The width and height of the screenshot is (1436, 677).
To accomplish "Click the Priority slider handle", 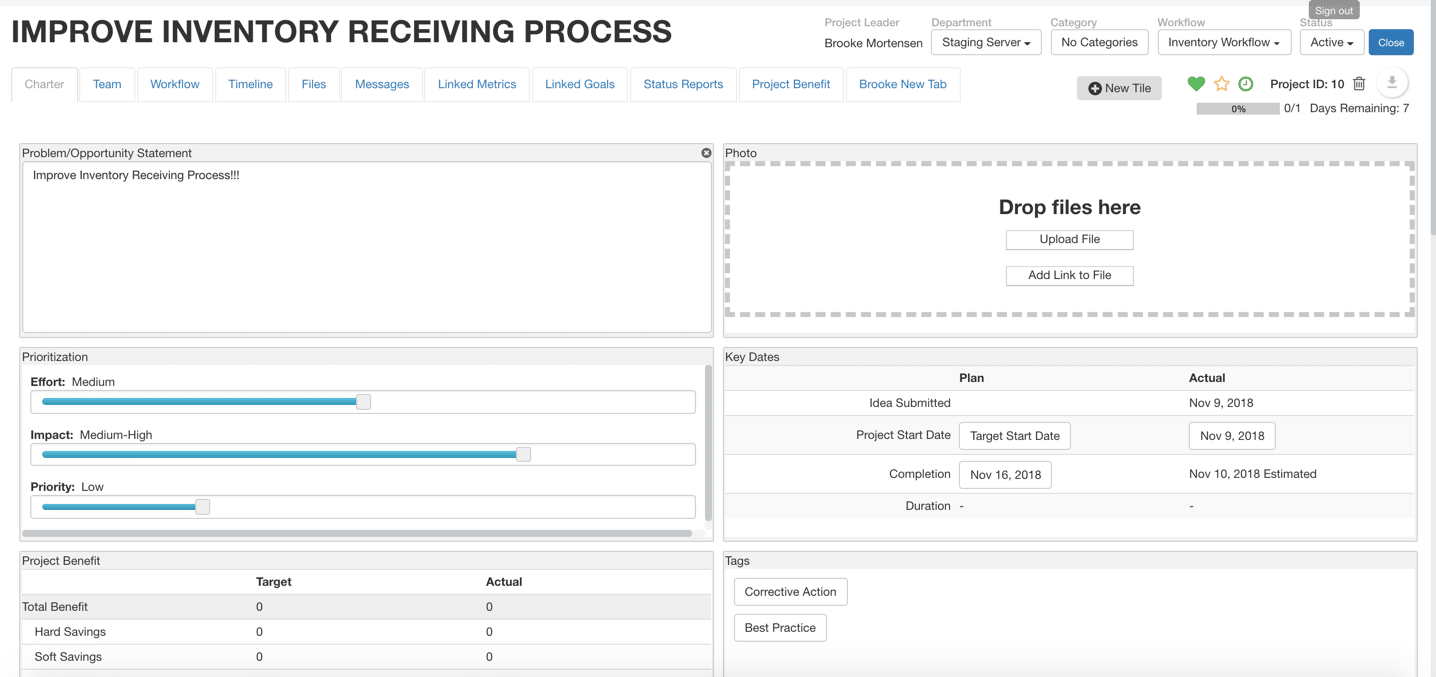I will pyautogui.click(x=203, y=507).
